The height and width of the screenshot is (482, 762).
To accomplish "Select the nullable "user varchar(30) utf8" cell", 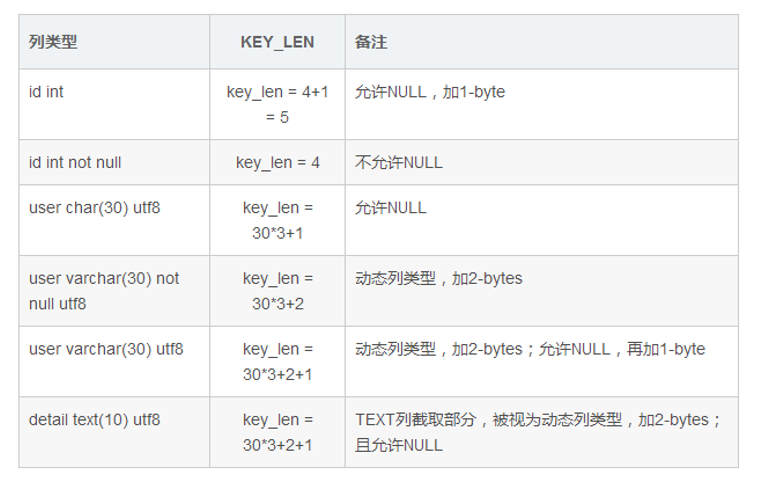I will coord(106,349).
